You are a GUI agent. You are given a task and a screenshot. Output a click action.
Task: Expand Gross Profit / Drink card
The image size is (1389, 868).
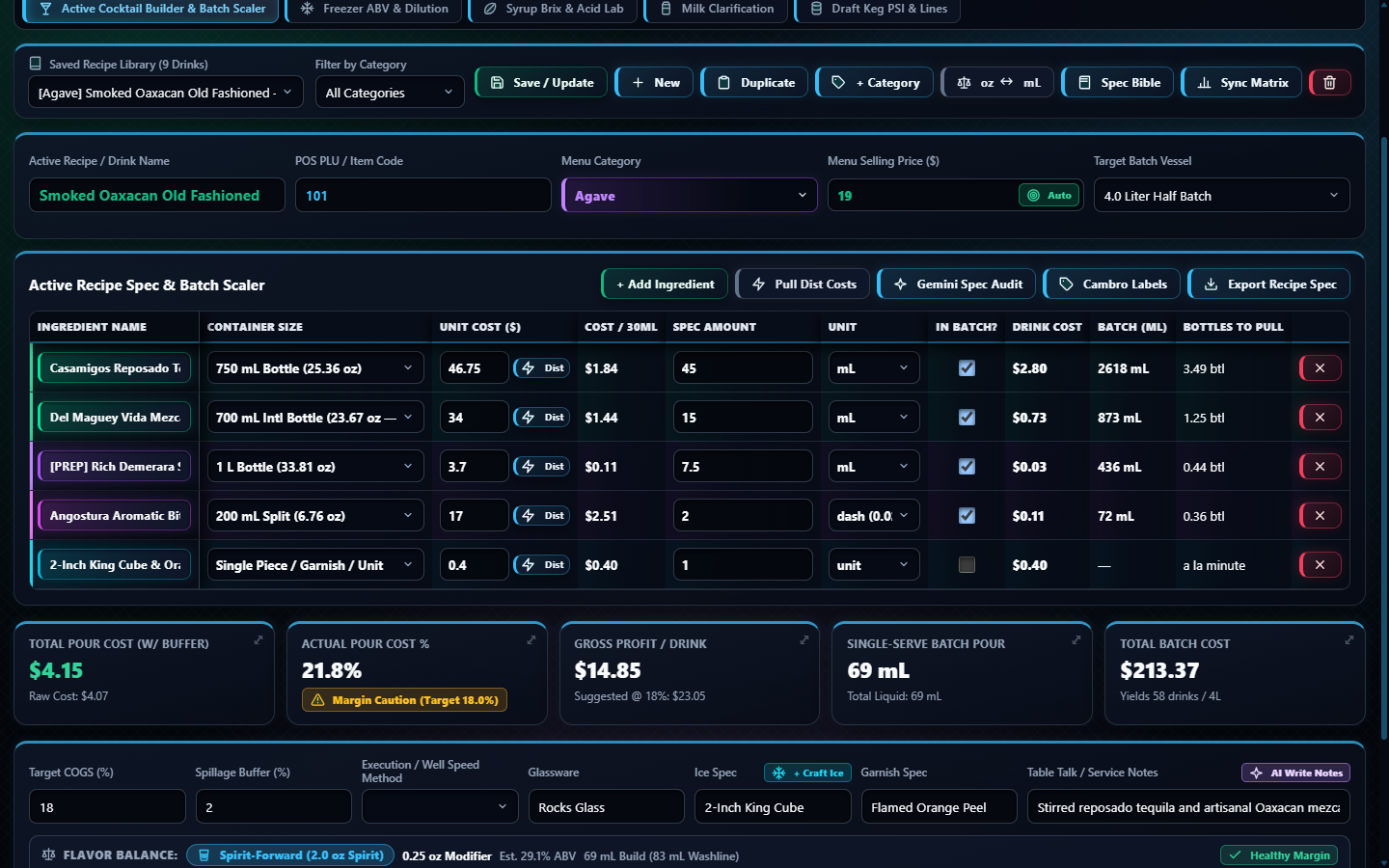click(804, 640)
